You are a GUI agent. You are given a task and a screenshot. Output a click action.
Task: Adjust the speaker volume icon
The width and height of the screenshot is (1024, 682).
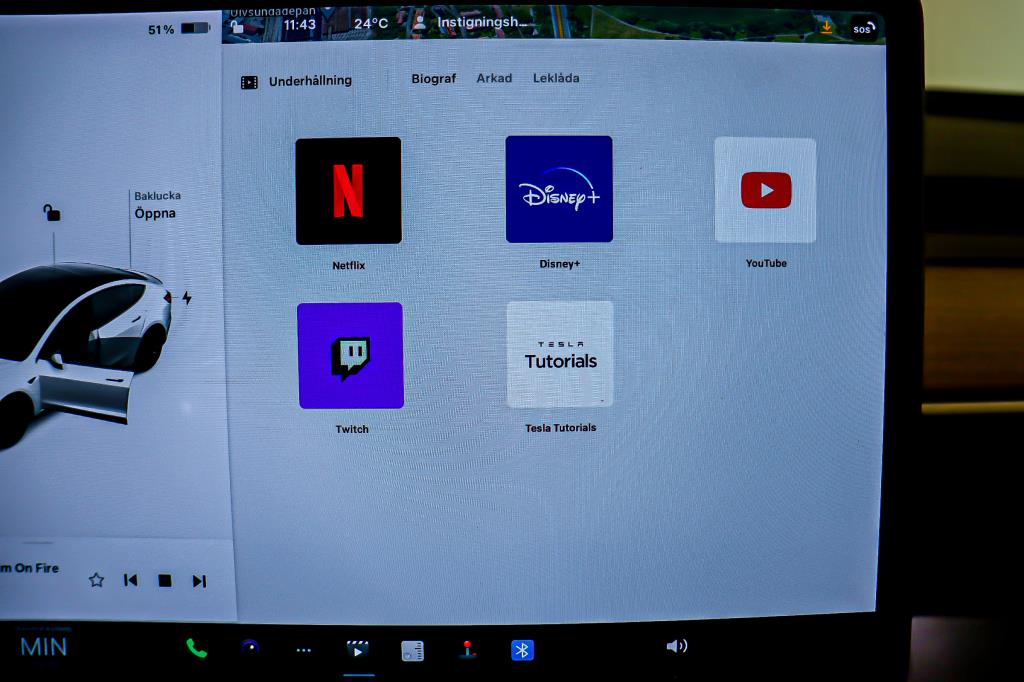coord(677,646)
